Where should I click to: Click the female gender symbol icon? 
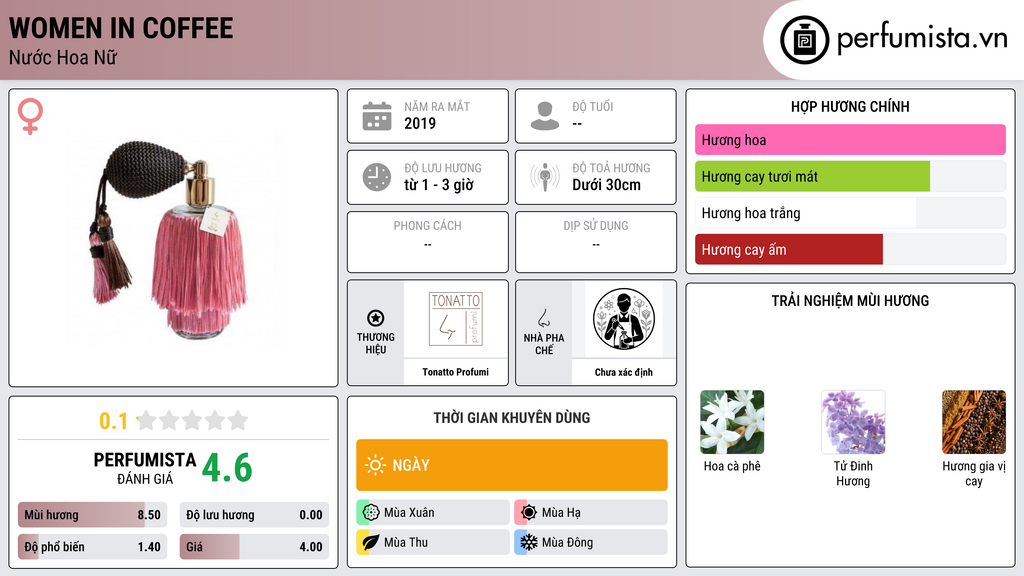30,116
